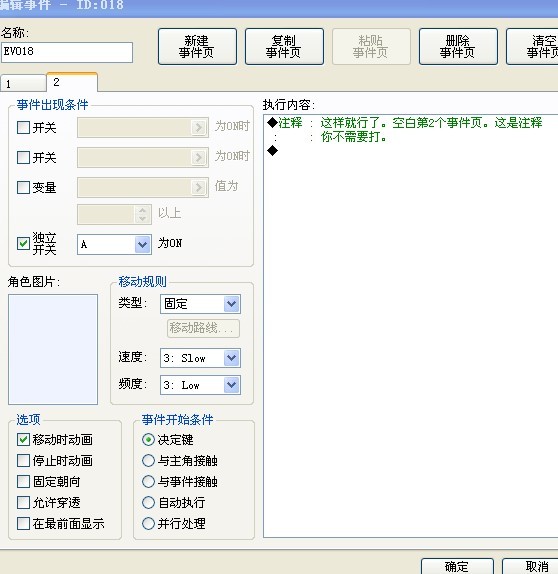
Task: Enable the second 开关 condition checkbox
Action: 23,157
